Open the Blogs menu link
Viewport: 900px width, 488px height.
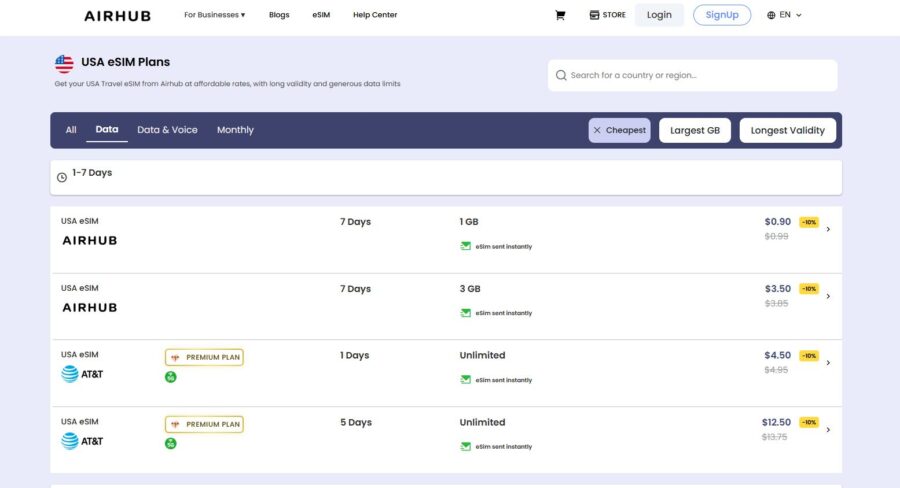click(x=279, y=15)
